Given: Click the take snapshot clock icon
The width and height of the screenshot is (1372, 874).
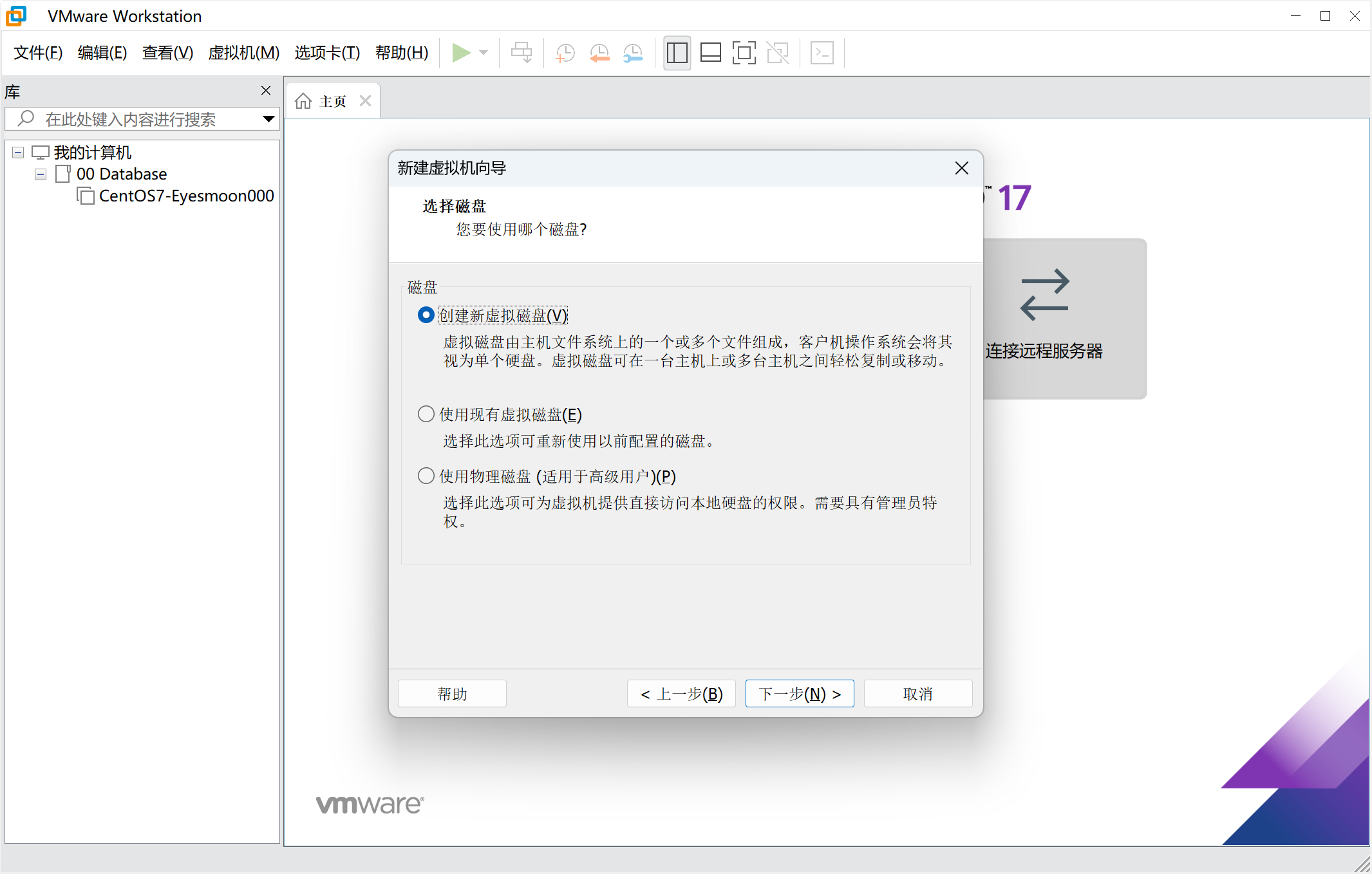Looking at the screenshot, I should [565, 53].
